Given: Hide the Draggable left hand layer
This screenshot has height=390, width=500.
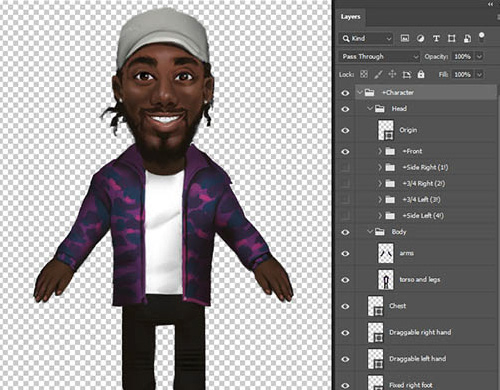Looking at the screenshot, I should [345, 359].
